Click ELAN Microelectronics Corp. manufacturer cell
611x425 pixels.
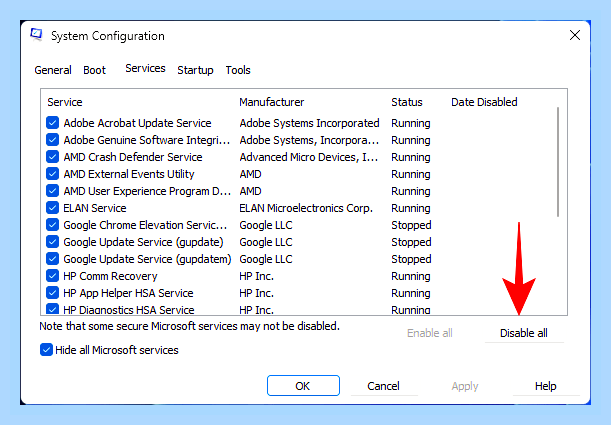pos(306,208)
